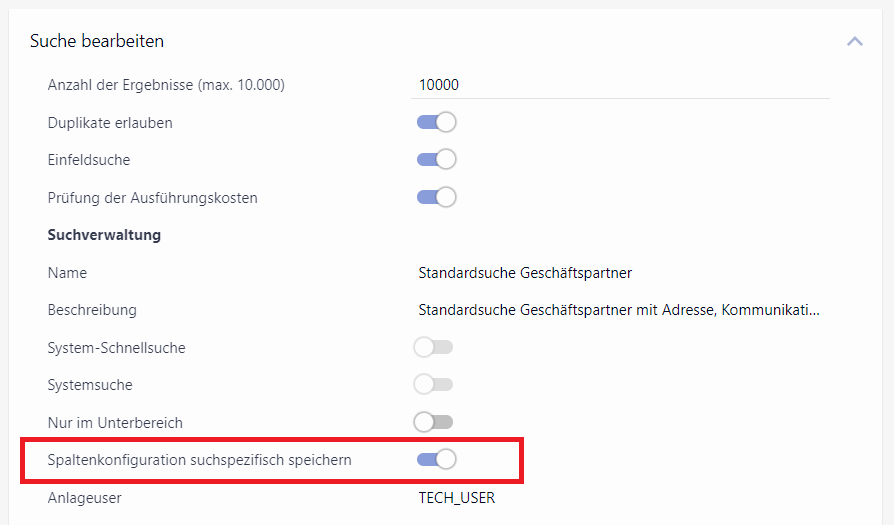Click the Beschreibung row label
The width and height of the screenshot is (894, 525).
tap(92, 310)
